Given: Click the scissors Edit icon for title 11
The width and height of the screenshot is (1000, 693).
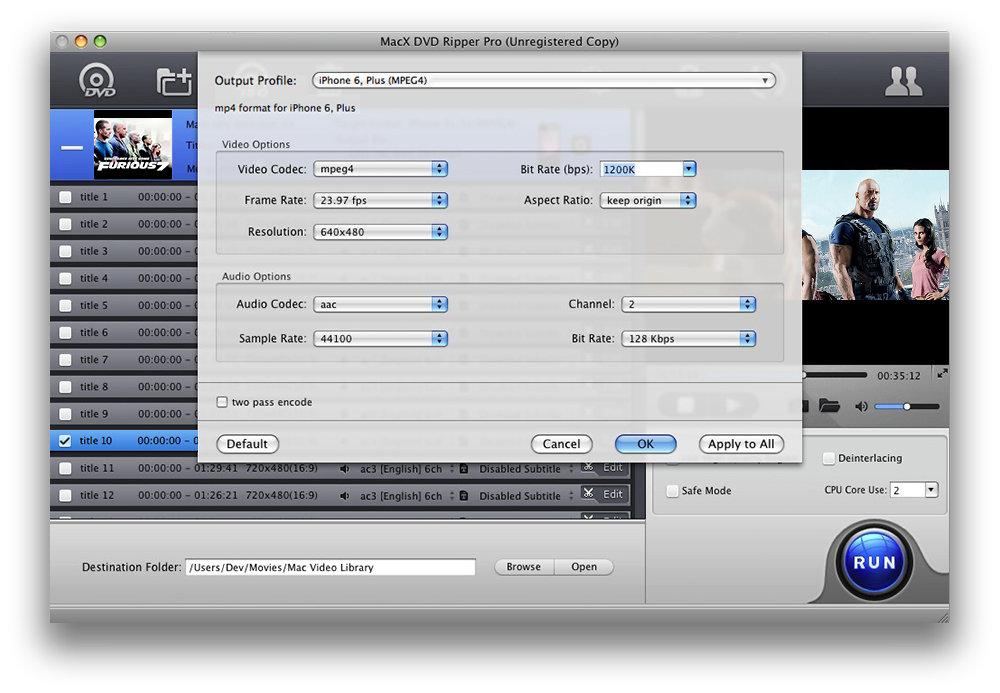Looking at the screenshot, I should click(x=589, y=467).
